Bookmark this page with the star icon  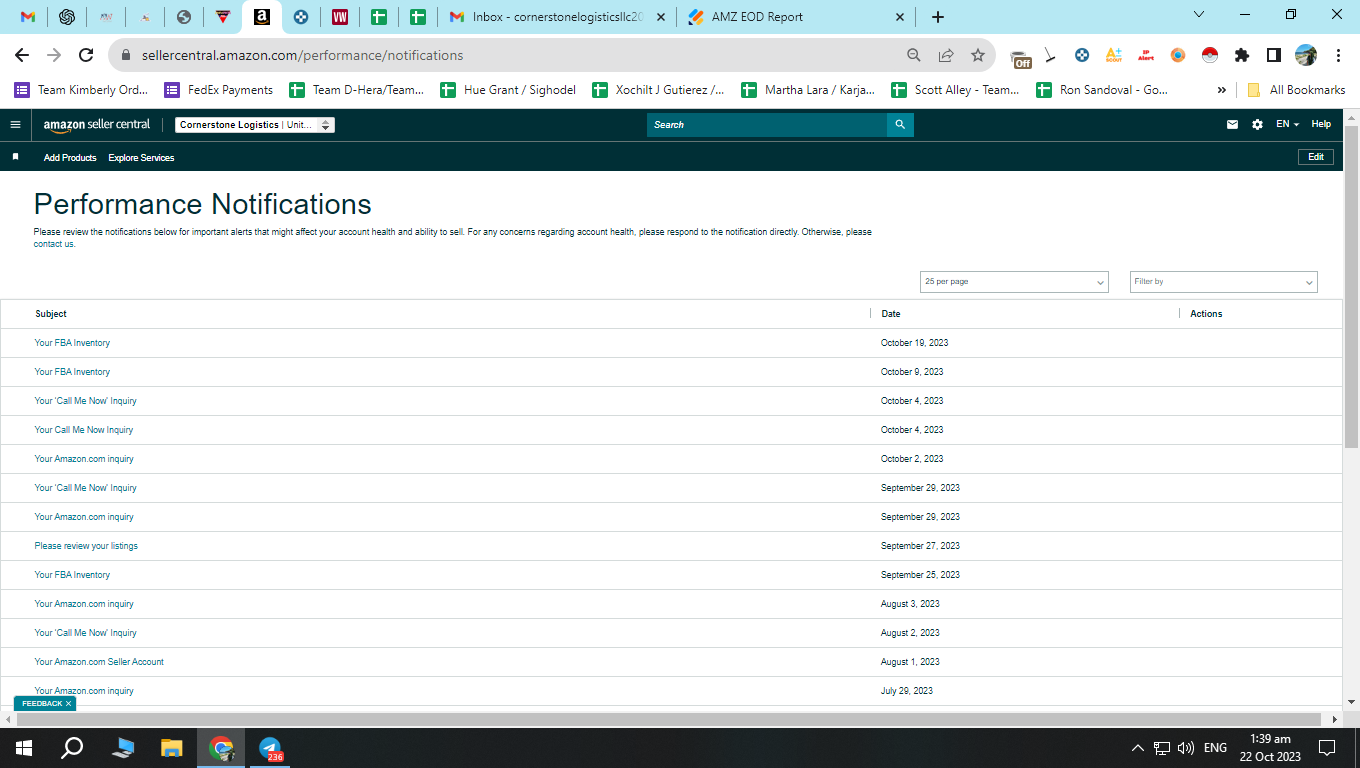point(978,55)
